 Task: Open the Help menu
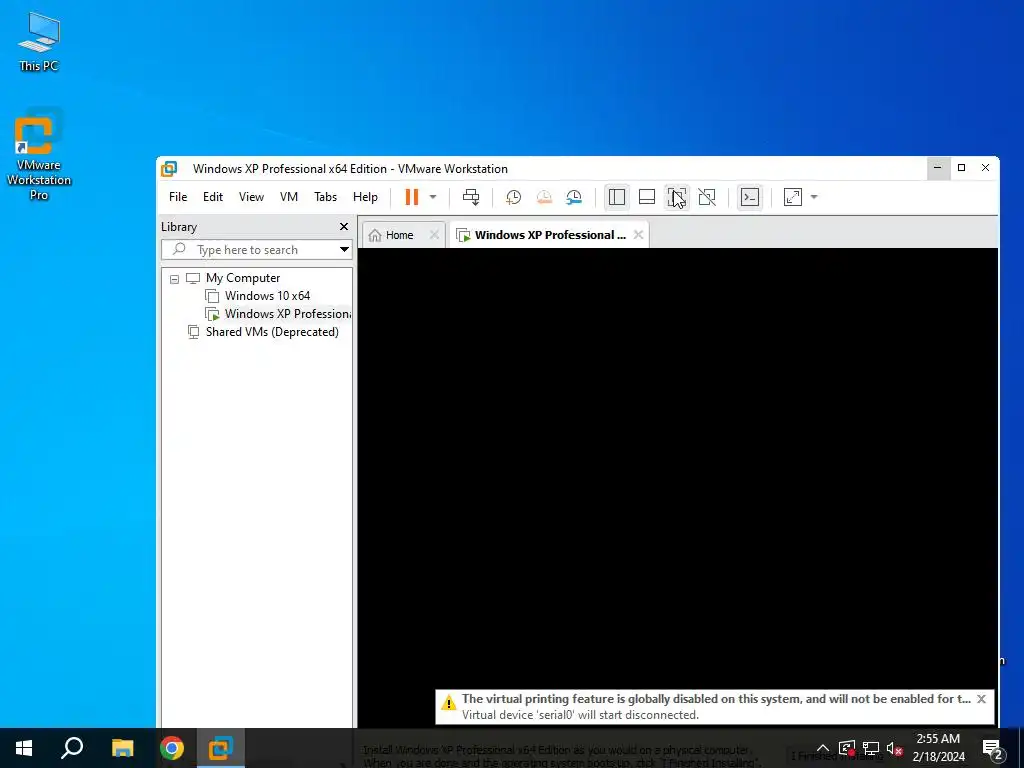click(365, 197)
